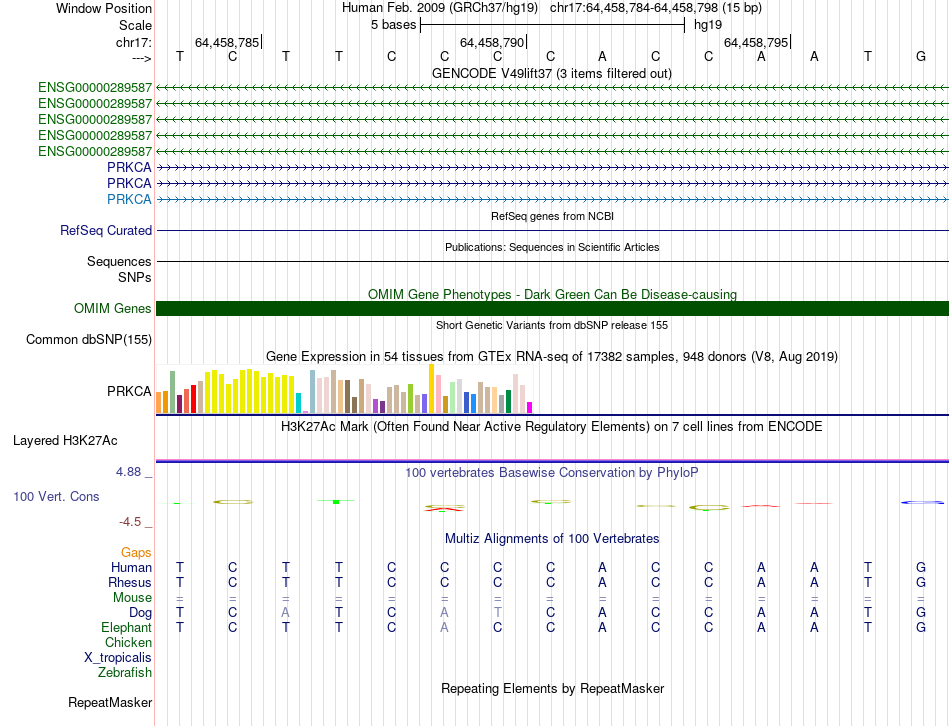
Task: Click the G in the Elephant alignment row
Action: (920, 628)
